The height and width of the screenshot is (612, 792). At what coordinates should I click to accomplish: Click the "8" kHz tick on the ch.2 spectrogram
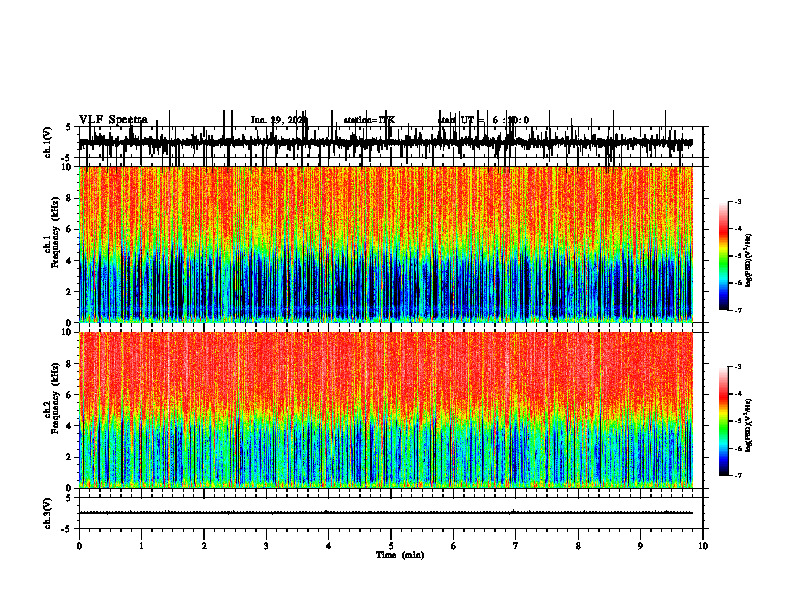tap(71, 364)
